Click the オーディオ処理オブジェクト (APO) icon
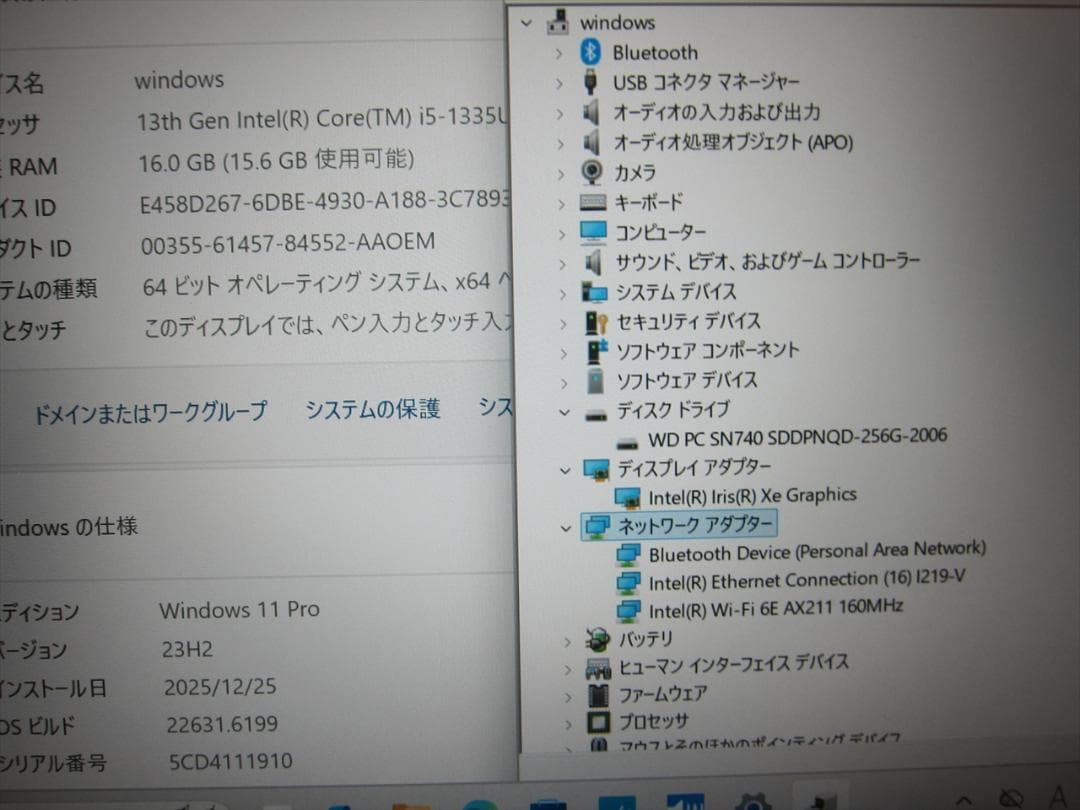The height and width of the screenshot is (810, 1080). click(x=591, y=142)
